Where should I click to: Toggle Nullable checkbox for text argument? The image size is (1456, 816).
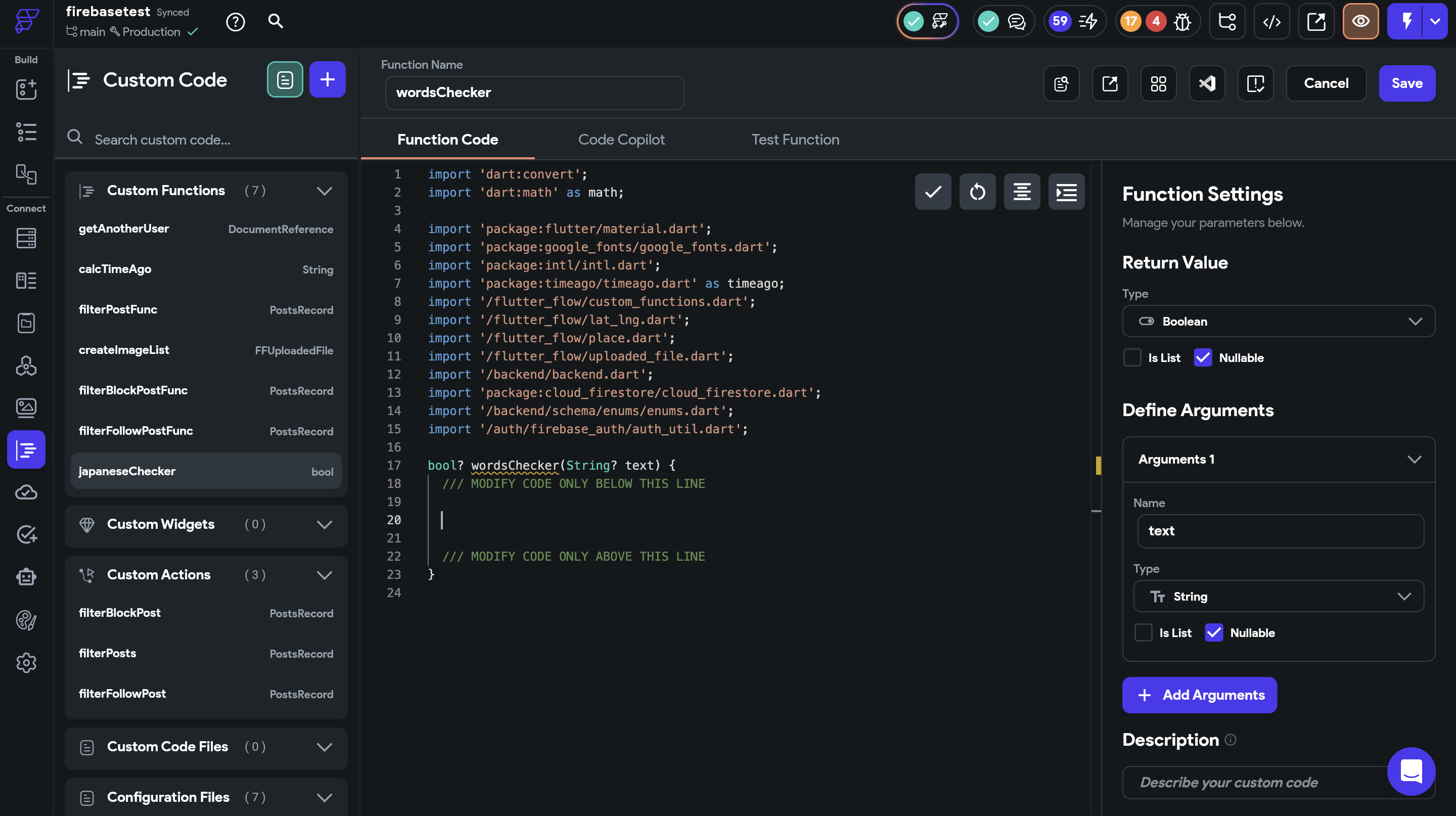point(1213,632)
